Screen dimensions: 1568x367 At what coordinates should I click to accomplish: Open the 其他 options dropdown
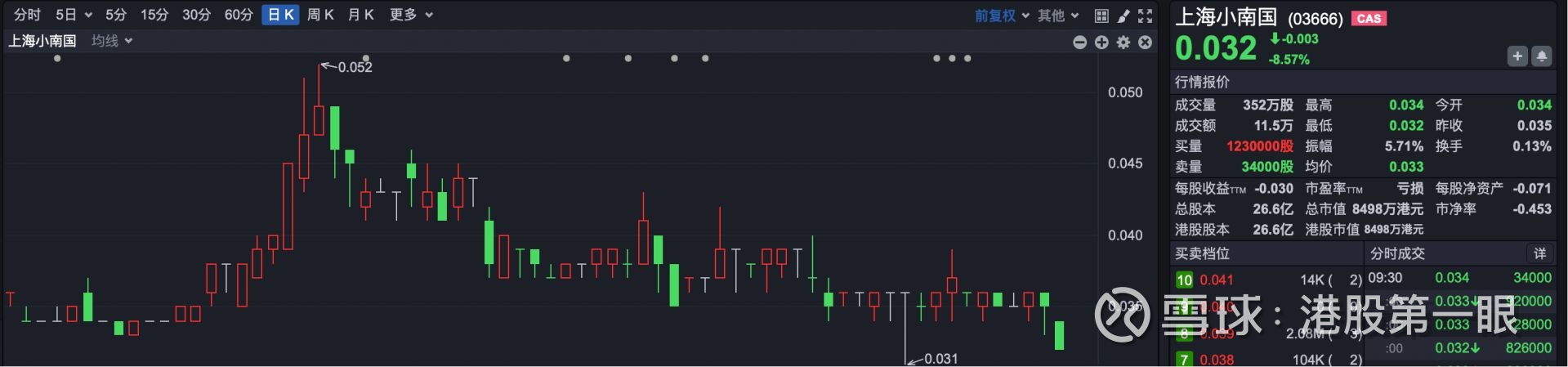(x=1058, y=16)
